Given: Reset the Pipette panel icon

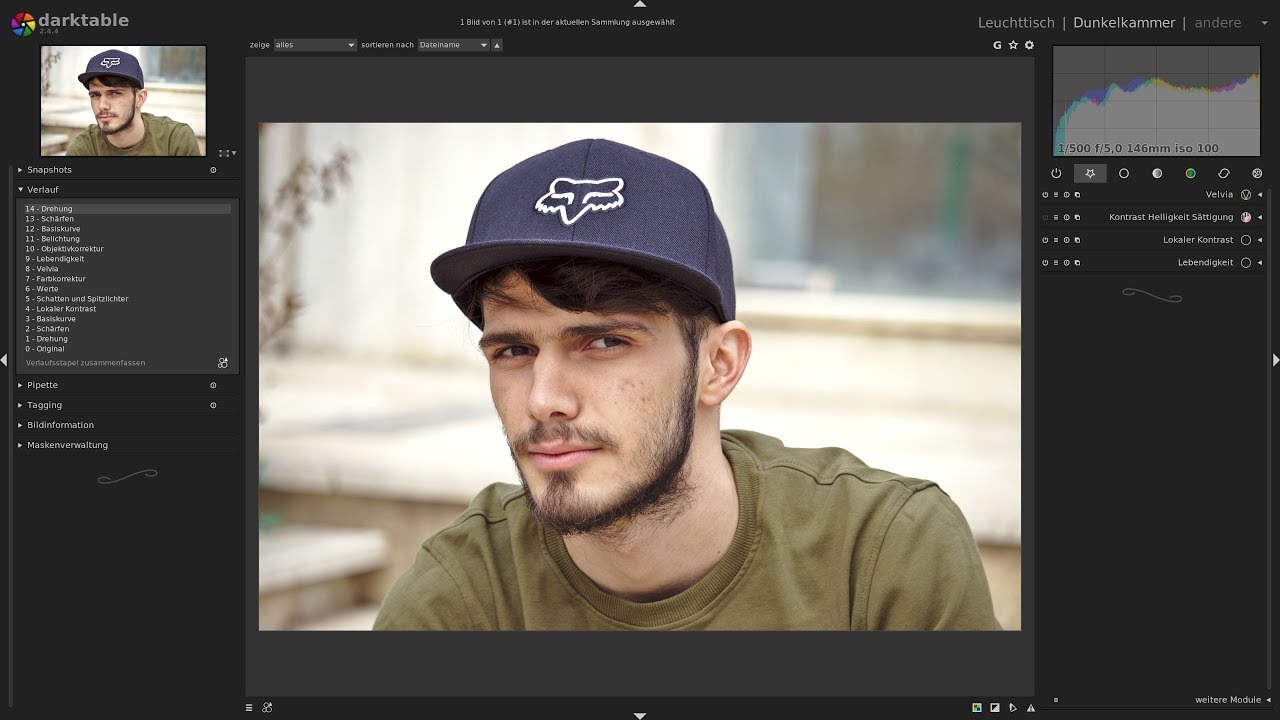Looking at the screenshot, I should click(x=213, y=385).
